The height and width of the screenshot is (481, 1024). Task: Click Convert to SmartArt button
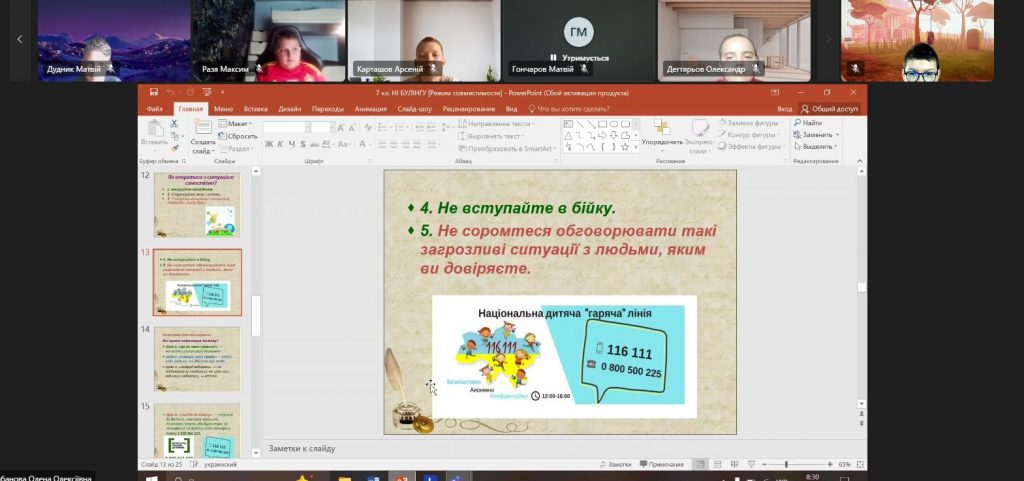[x=508, y=147]
